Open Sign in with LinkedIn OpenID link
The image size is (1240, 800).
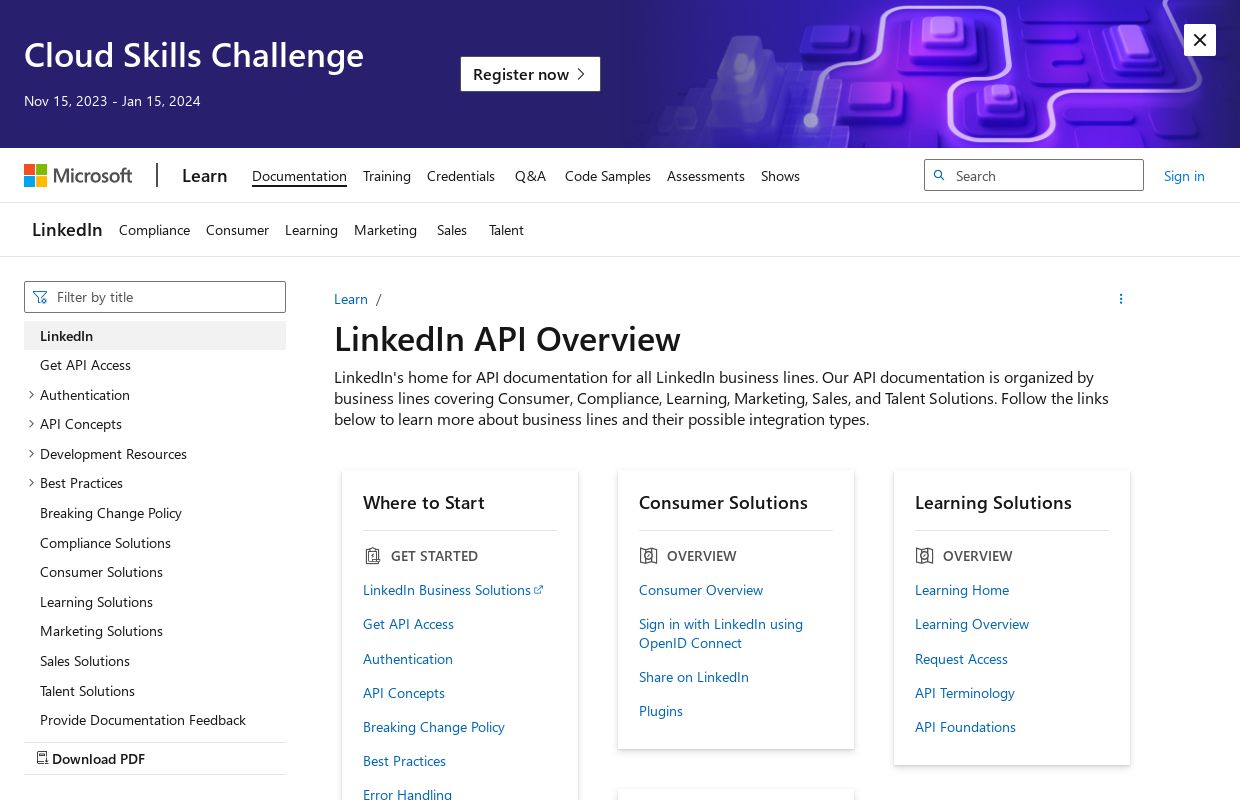pyautogui.click(x=721, y=634)
